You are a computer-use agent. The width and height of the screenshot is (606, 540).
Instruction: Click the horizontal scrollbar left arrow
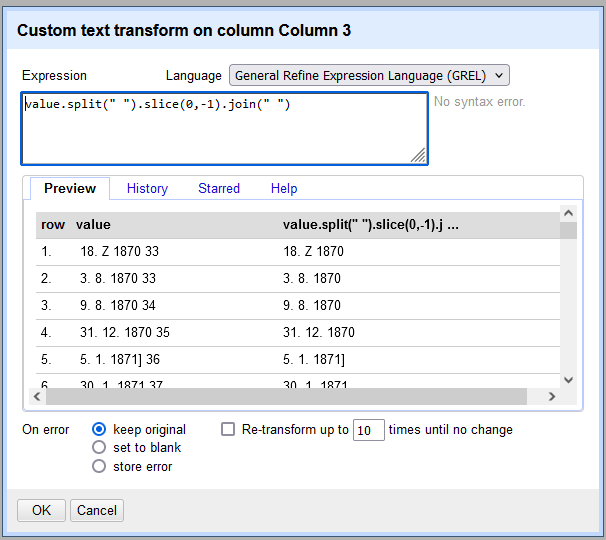coord(41,397)
